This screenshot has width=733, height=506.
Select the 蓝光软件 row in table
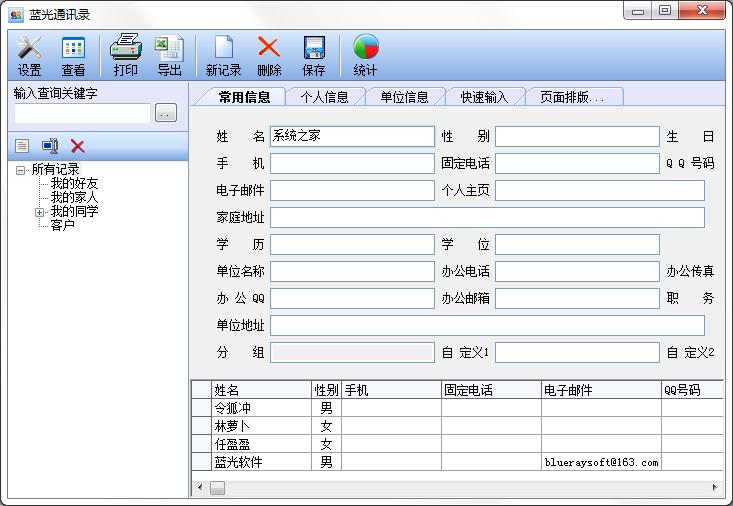pyautogui.click(x=262, y=462)
